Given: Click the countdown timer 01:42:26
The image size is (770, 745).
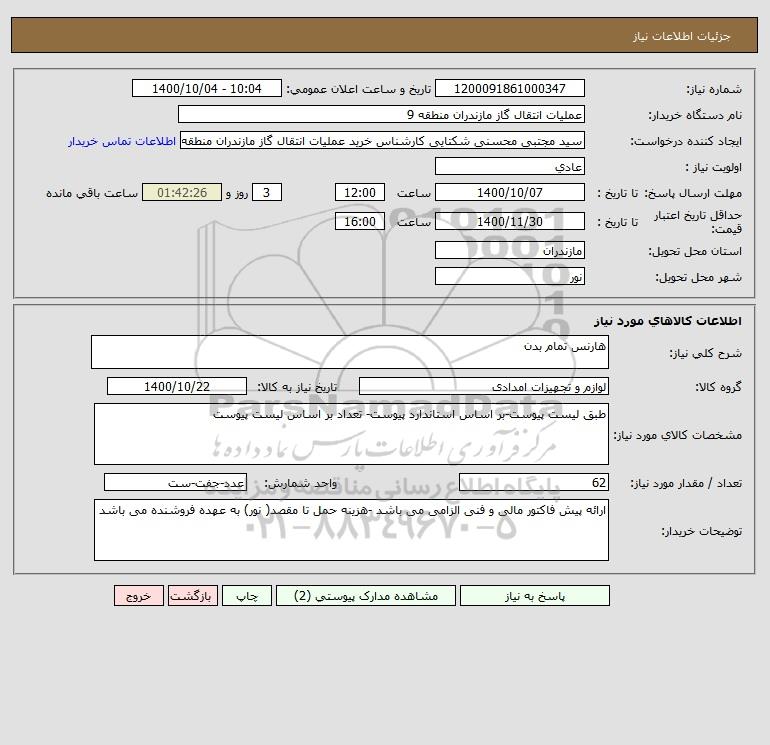Looking at the screenshot, I should (182, 193).
